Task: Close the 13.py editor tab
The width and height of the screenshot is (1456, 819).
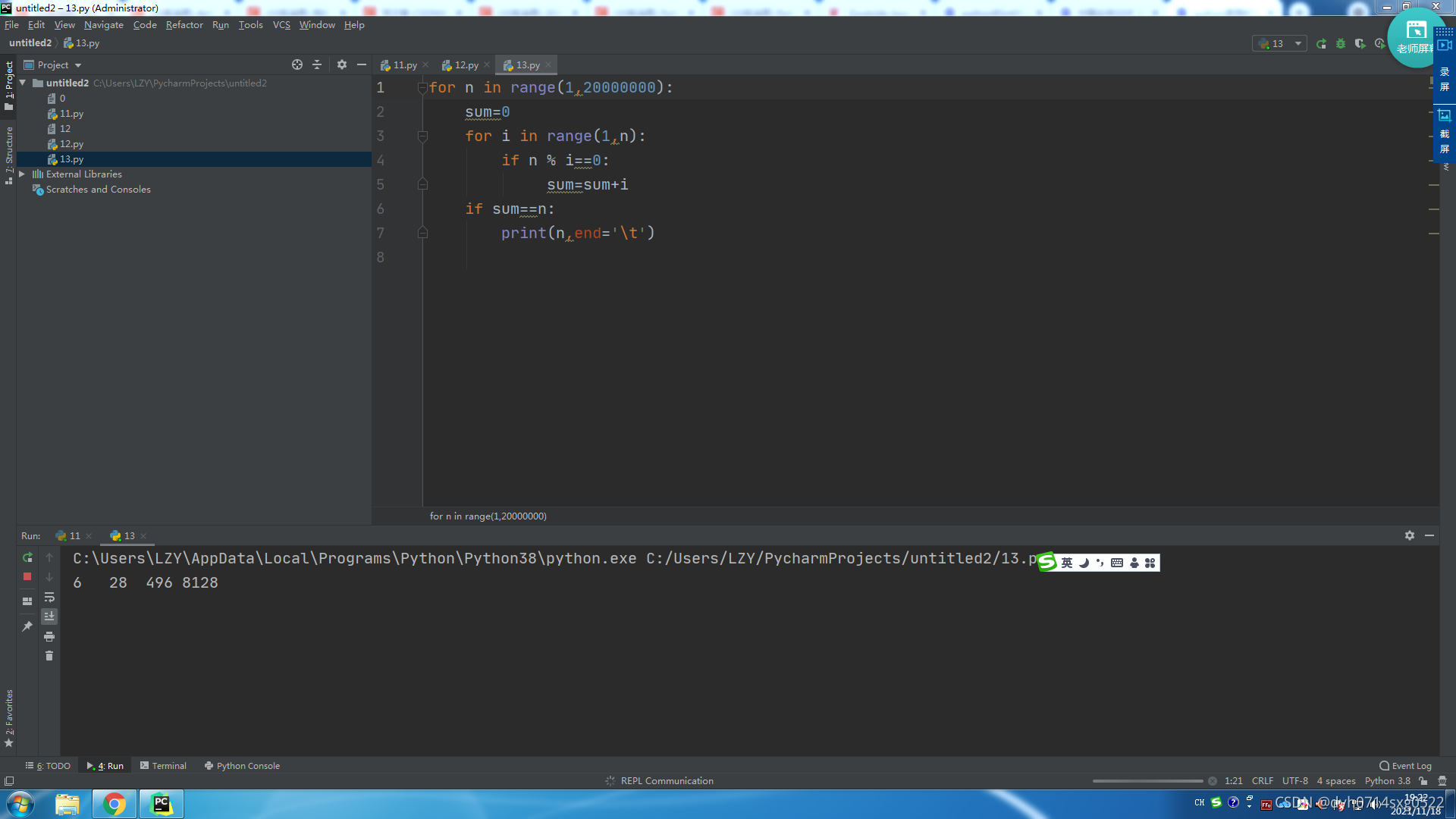Action: click(x=548, y=65)
